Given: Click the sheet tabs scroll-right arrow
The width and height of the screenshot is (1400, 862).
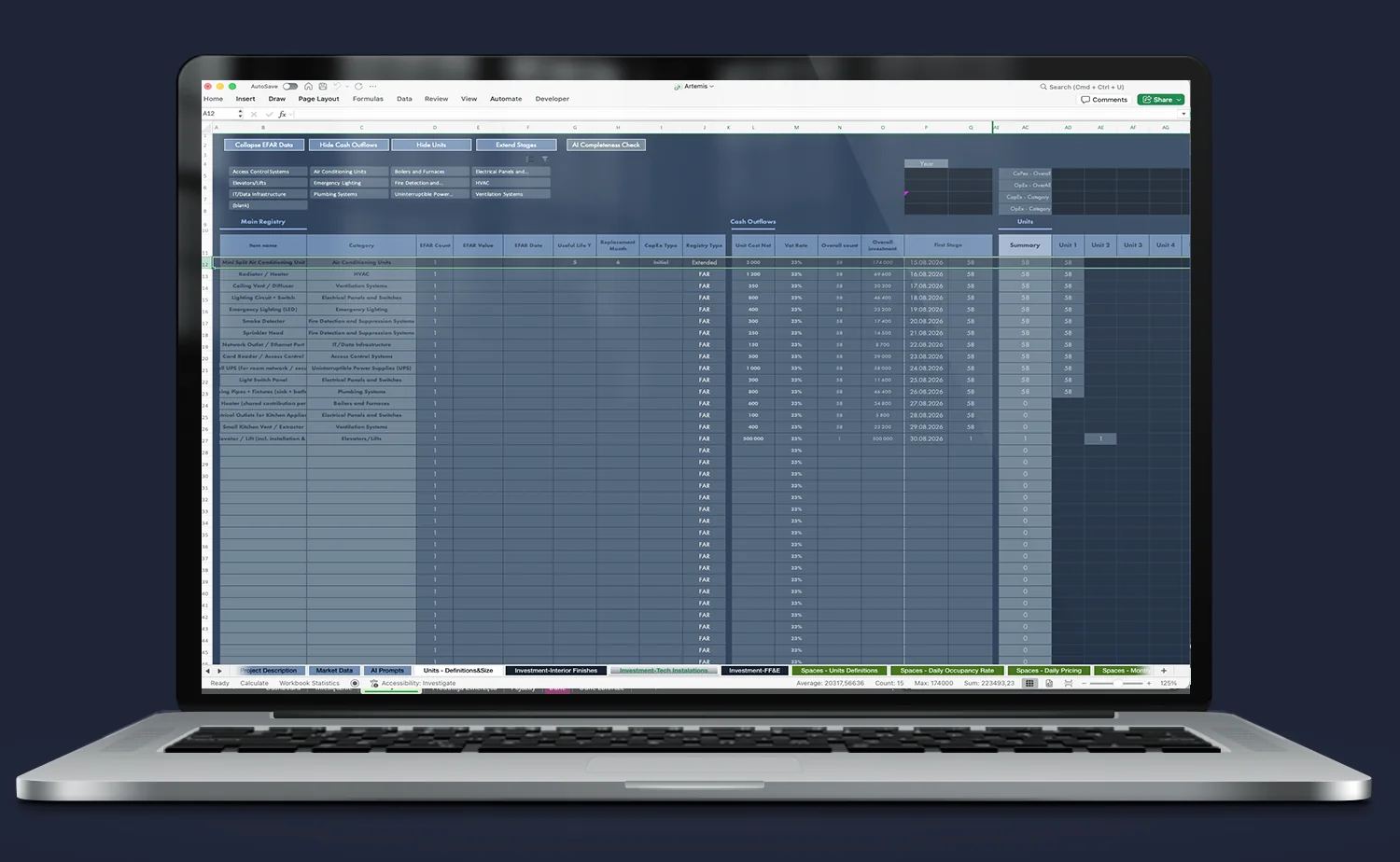Looking at the screenshot, I should click(x=220, y=671).
